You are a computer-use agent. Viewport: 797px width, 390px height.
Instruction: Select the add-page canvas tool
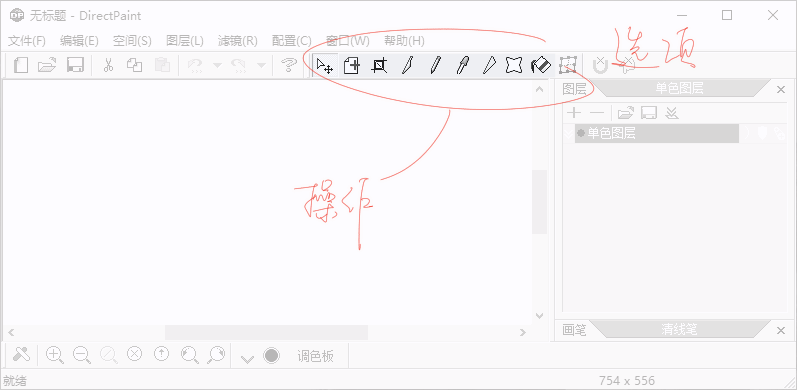pyautogui.click(x=352, y=66)
